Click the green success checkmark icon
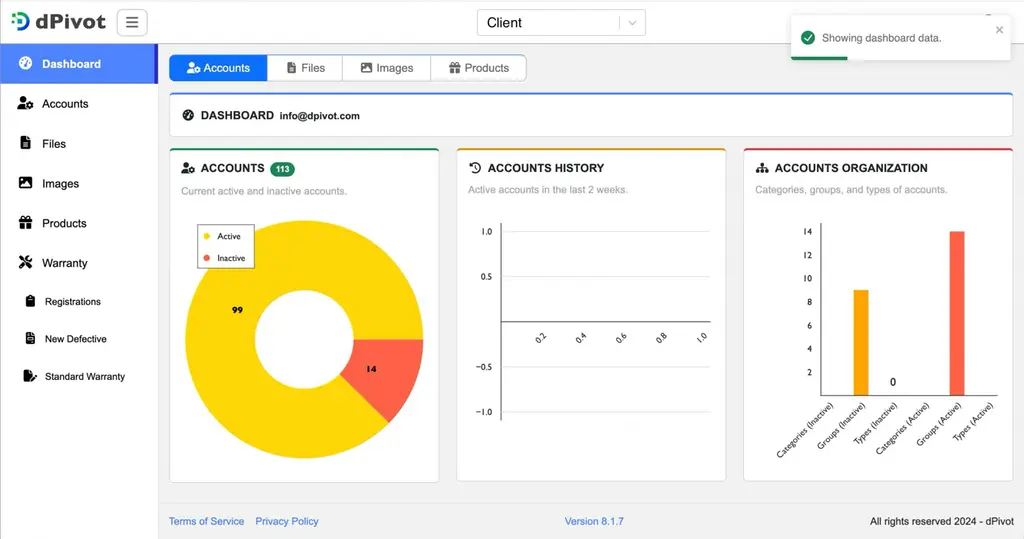The image size is (1024, 539). coord(808,38)
